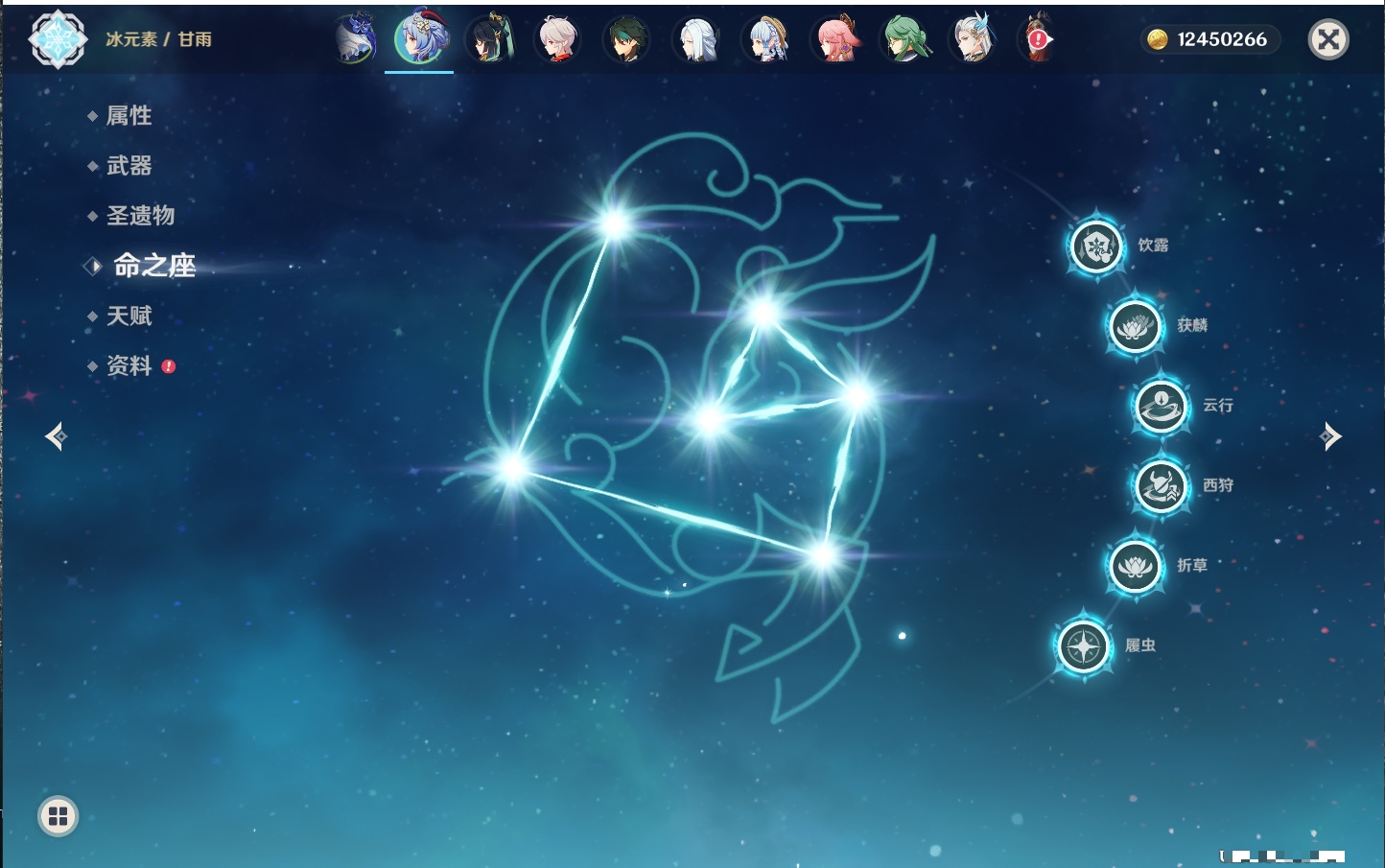
Task: Open the 武器 weapon menu
Action: tap(129, 166)
